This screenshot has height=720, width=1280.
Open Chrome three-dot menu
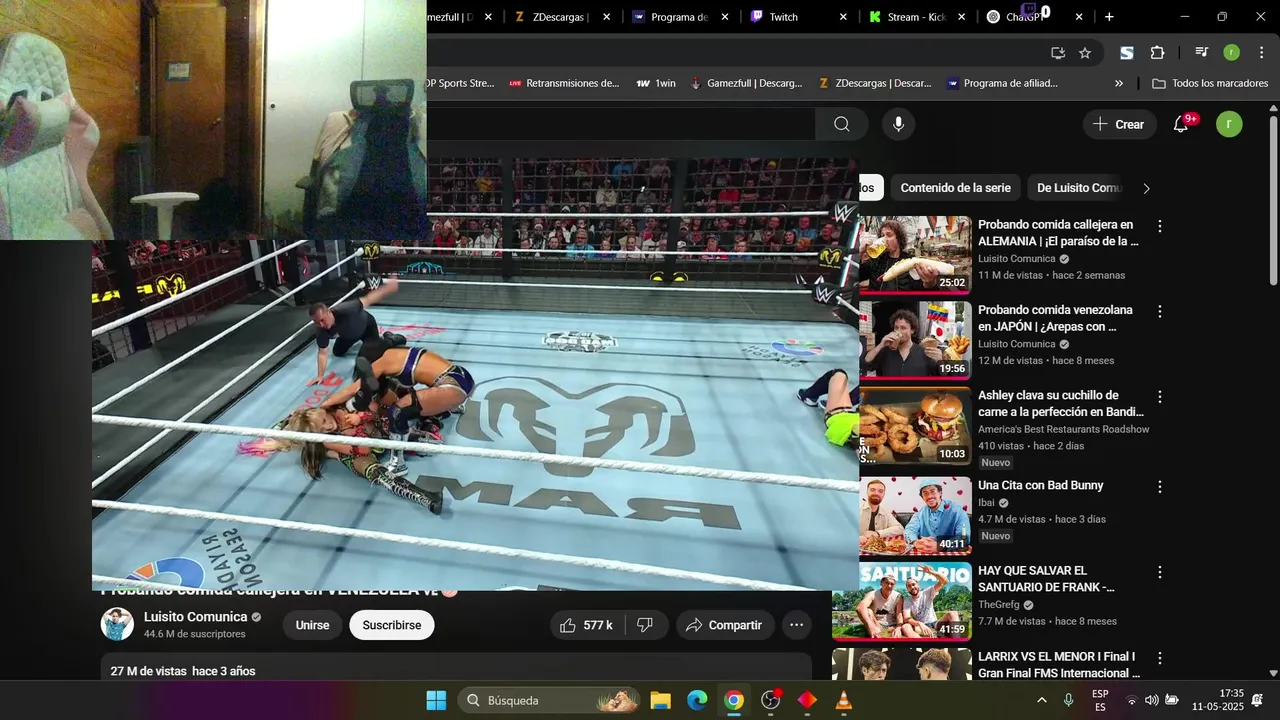(1261, 53)
